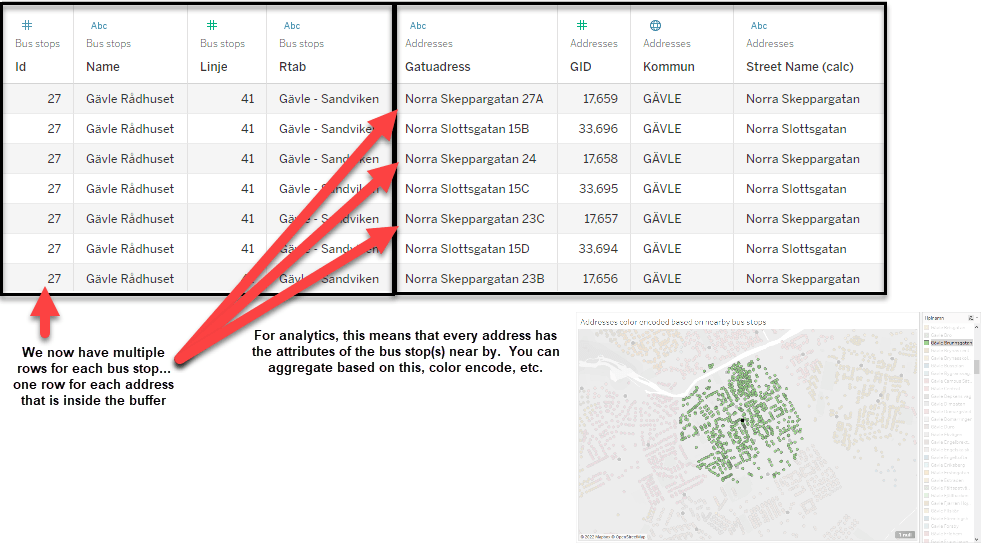Click the globe geographic icon above Kommun
This screenshot has width=981, height=543.
tap(655, 25)
